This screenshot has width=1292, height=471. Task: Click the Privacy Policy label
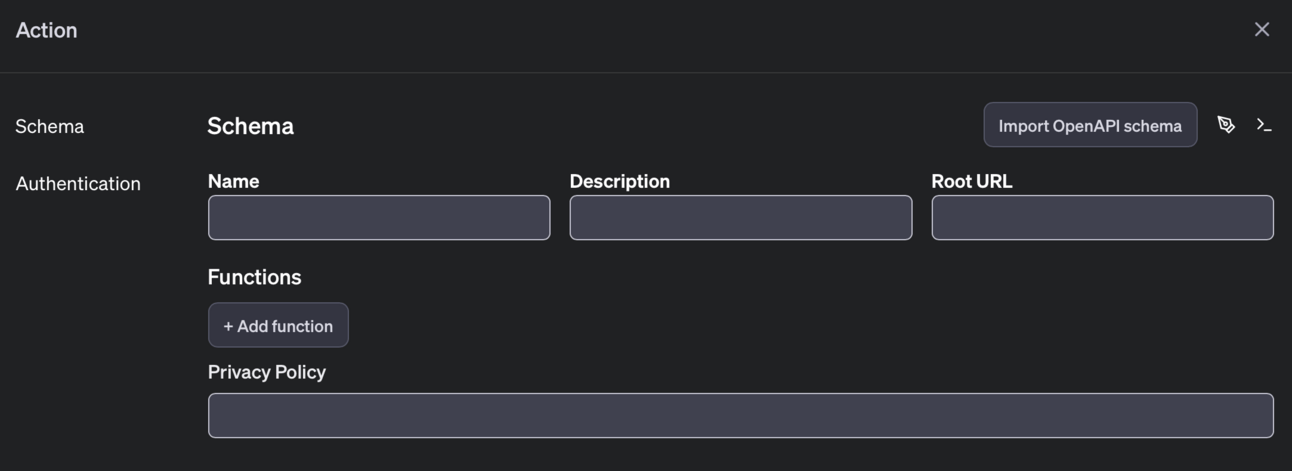tap(267, 372)
